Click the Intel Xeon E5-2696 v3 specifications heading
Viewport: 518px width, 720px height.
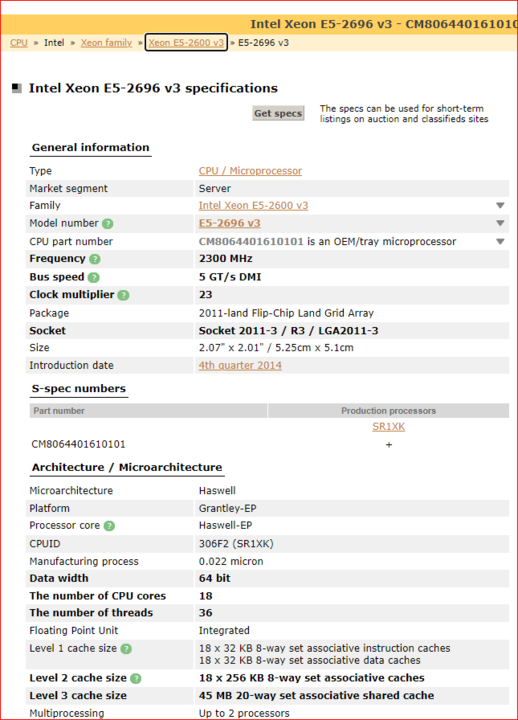click(x=153, y=88)
